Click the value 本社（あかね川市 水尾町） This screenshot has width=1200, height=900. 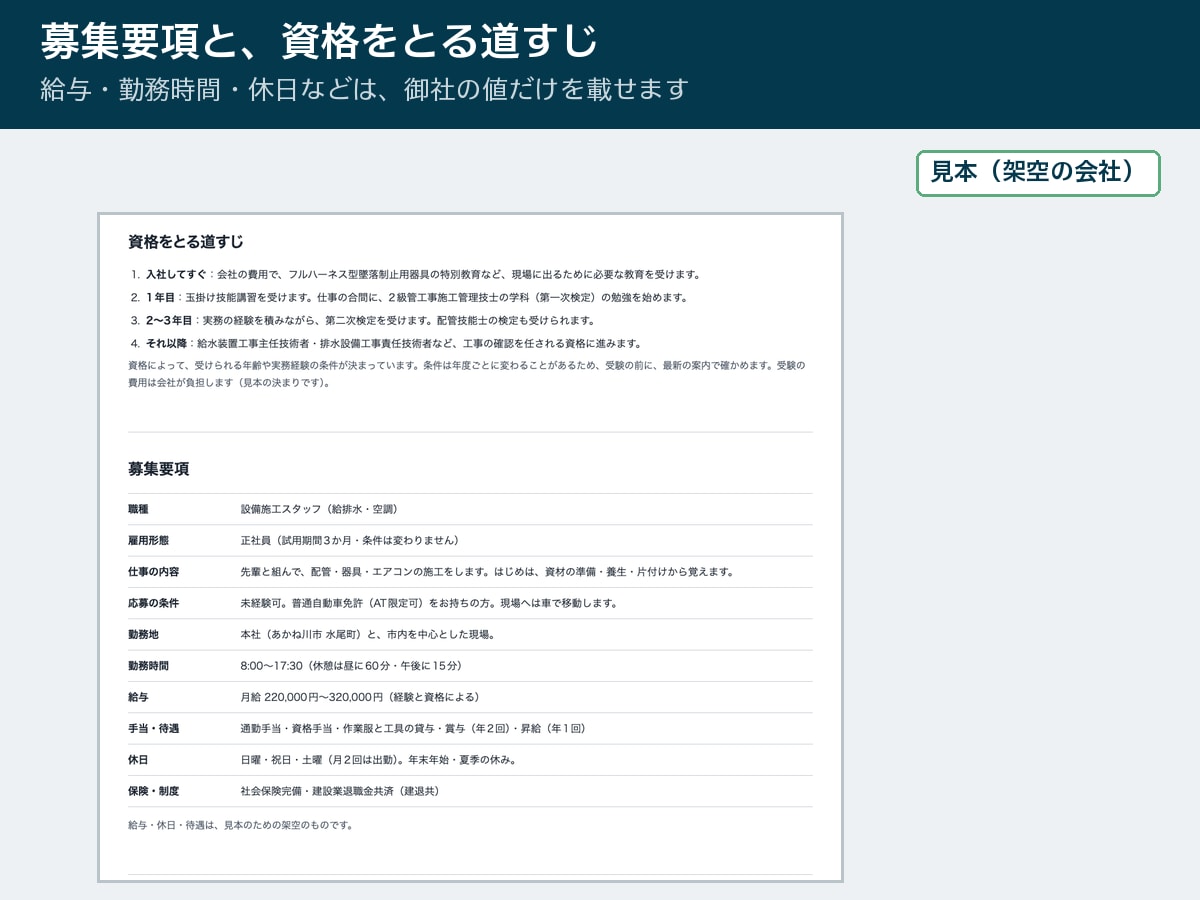point(368,634)
